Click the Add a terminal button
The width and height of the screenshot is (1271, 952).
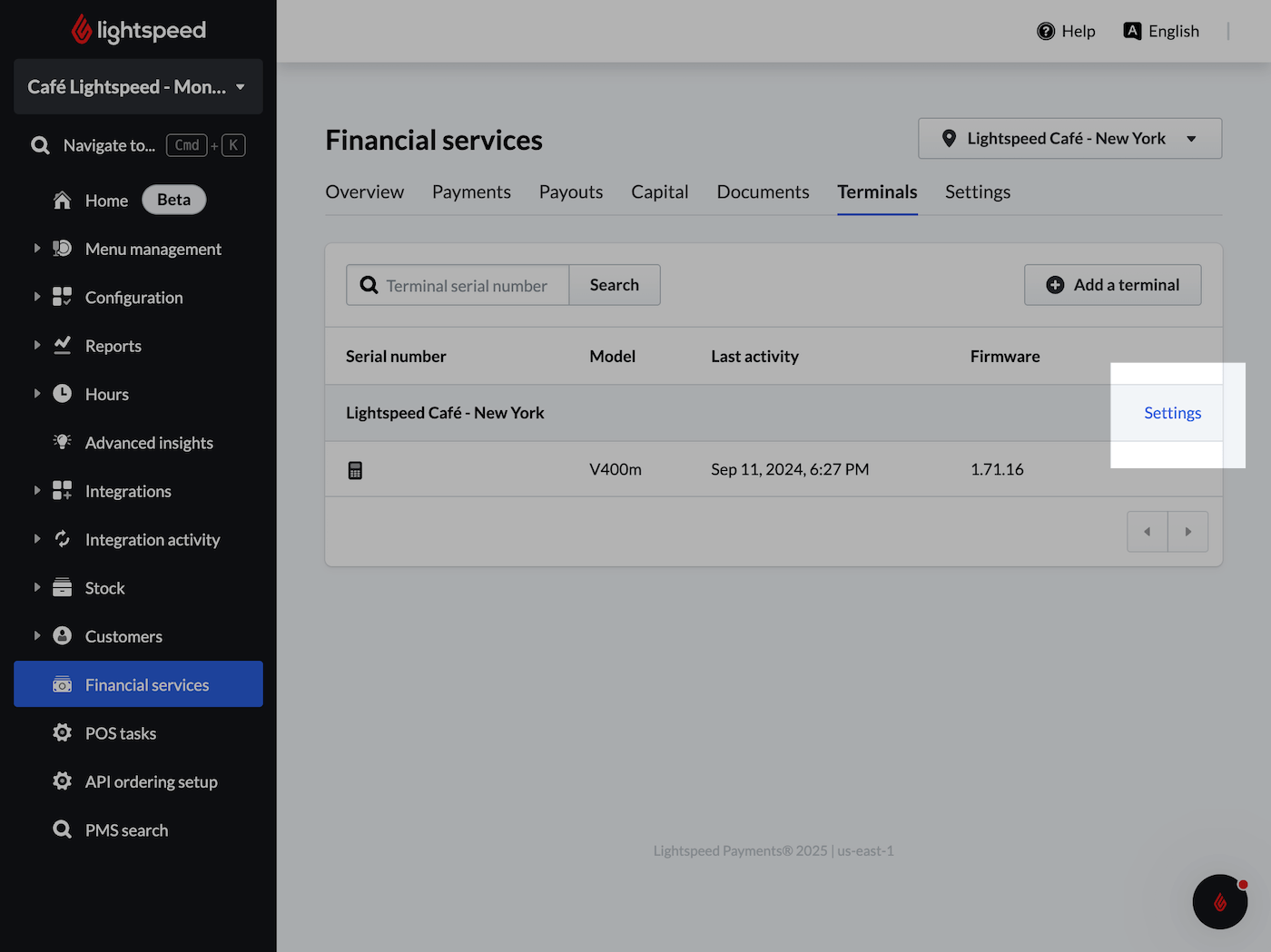(1112, 285)
